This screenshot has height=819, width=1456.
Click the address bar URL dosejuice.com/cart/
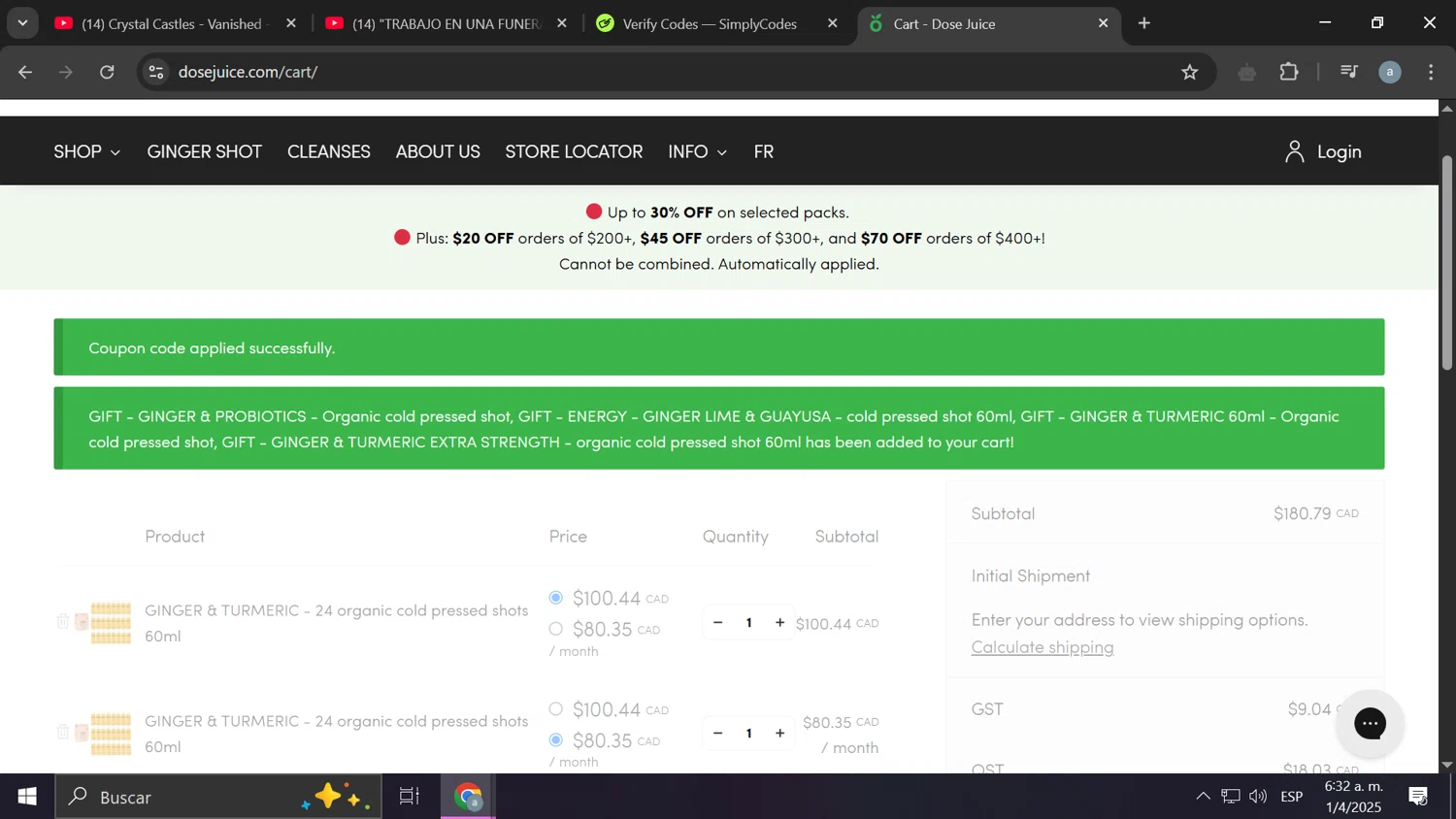pos(248,72)
